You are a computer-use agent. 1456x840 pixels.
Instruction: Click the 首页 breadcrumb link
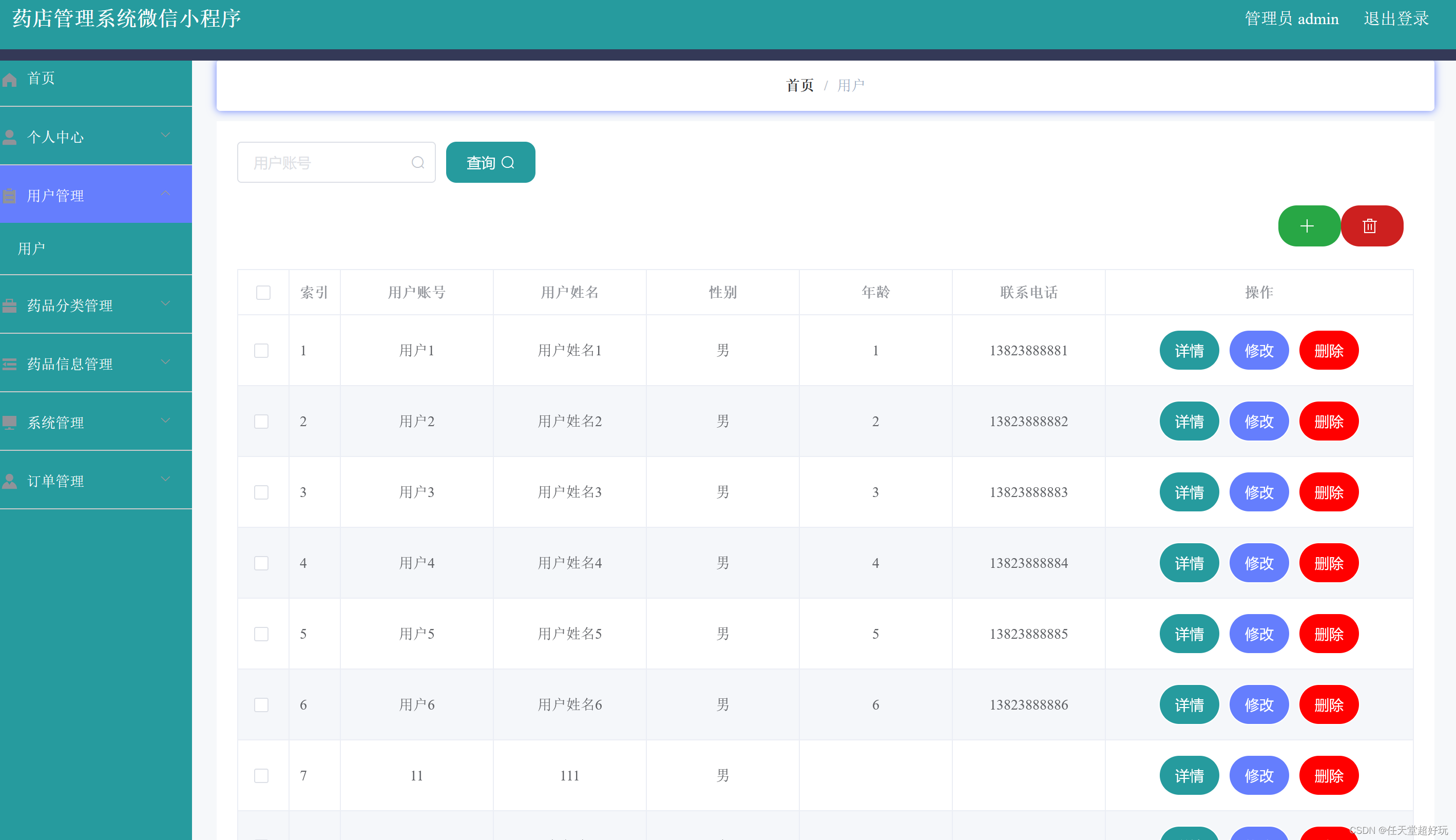[799, 85]
